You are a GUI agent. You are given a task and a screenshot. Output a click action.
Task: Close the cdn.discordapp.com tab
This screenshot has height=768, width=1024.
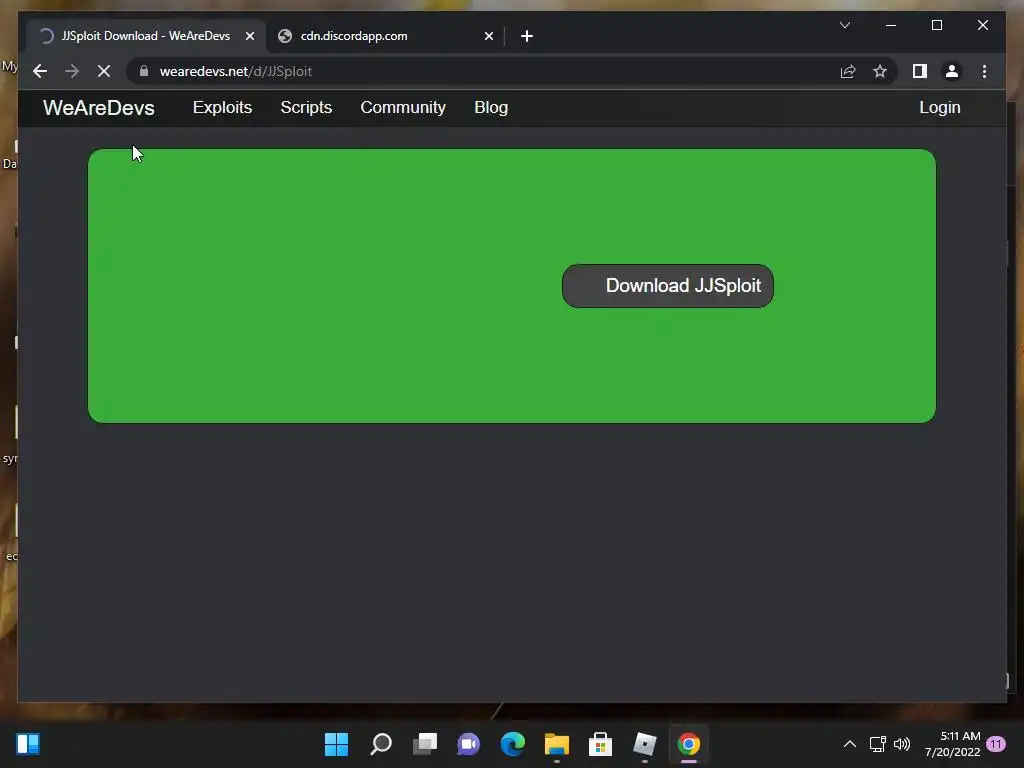pyautogui.click(x=488, y=36)
